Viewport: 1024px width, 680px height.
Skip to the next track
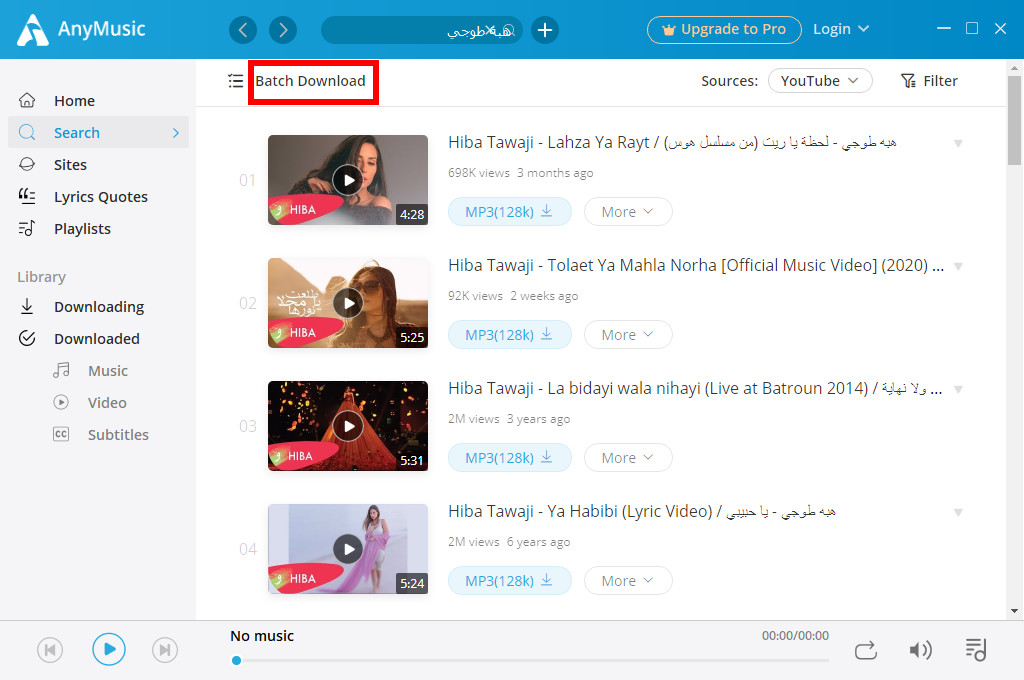click(x=165, y=650)
